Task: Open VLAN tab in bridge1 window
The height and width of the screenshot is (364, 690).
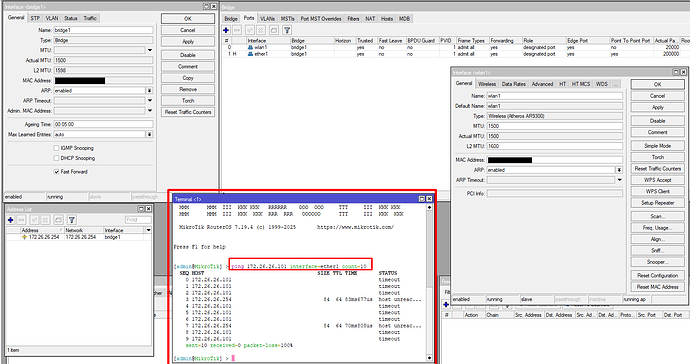Action: [52, 18]
